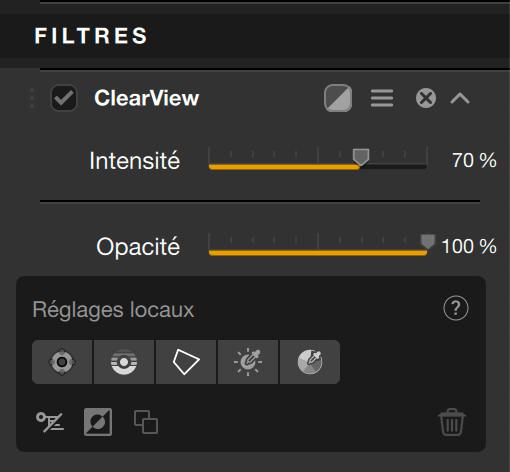Click the Intensité slider handle
510x472 pixels.
coord(361,157)
